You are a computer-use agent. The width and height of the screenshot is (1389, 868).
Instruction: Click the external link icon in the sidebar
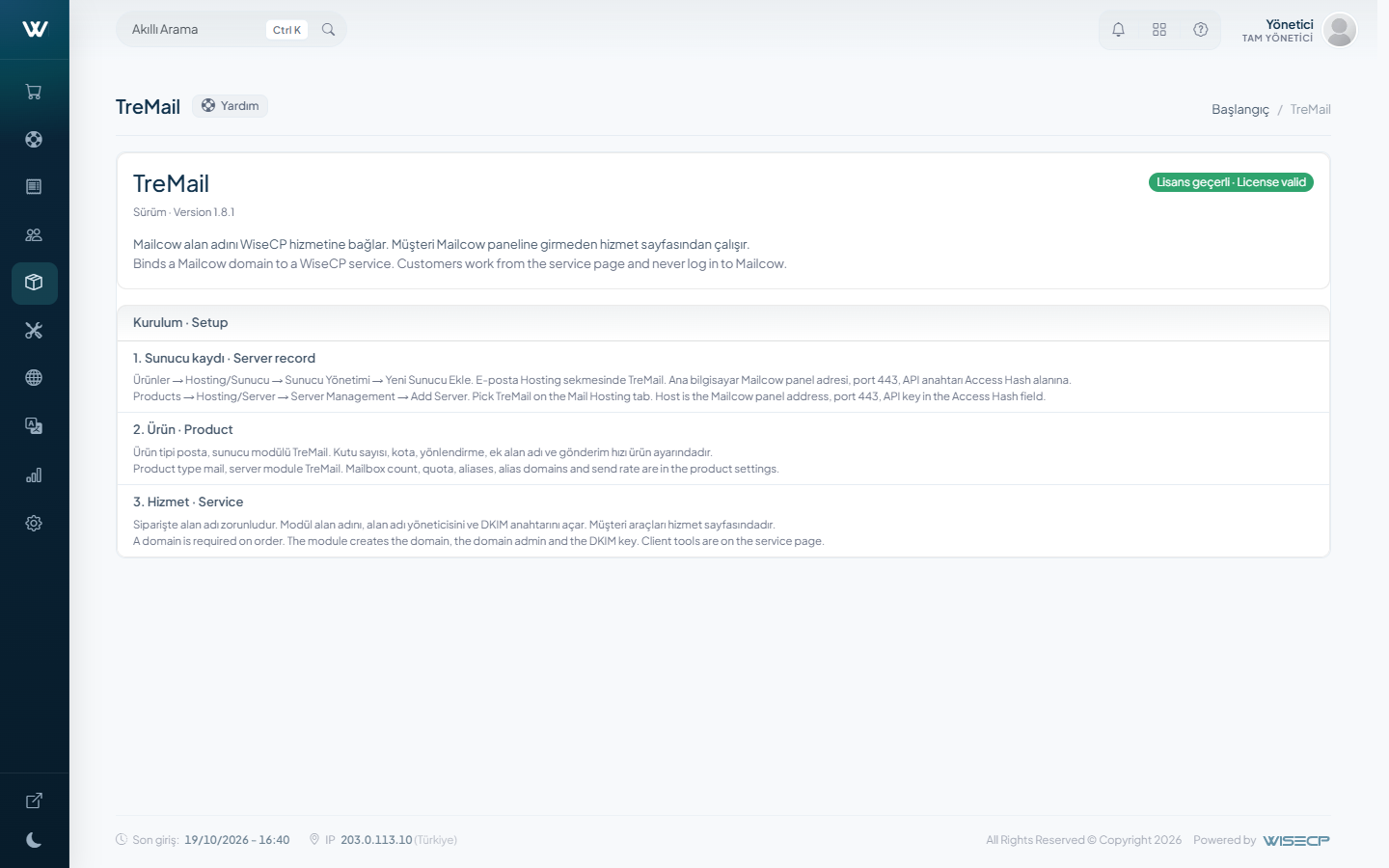pyautogui.click(x=34, y=800)
